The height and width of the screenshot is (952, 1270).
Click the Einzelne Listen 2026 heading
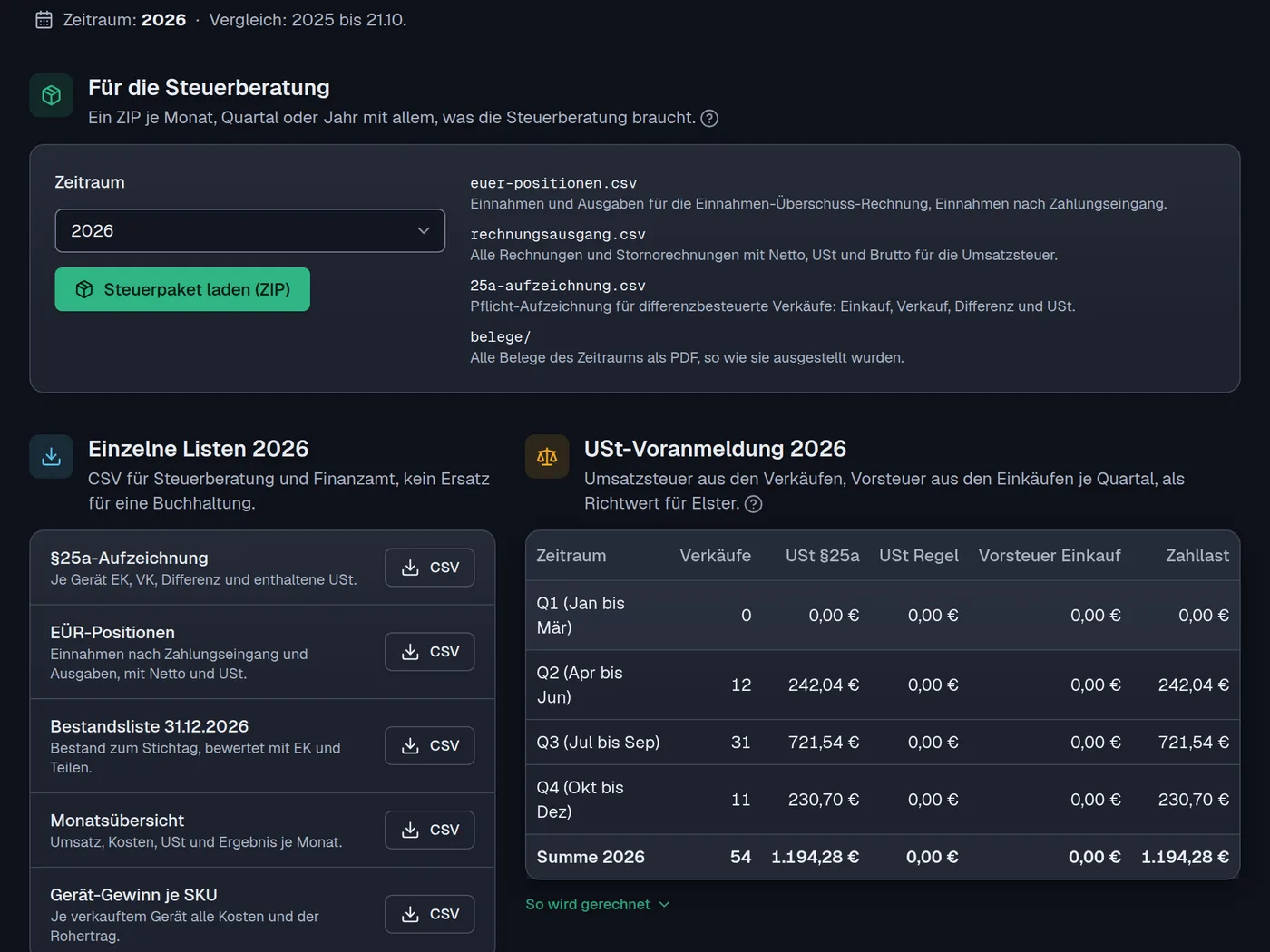tap(199, 449)
